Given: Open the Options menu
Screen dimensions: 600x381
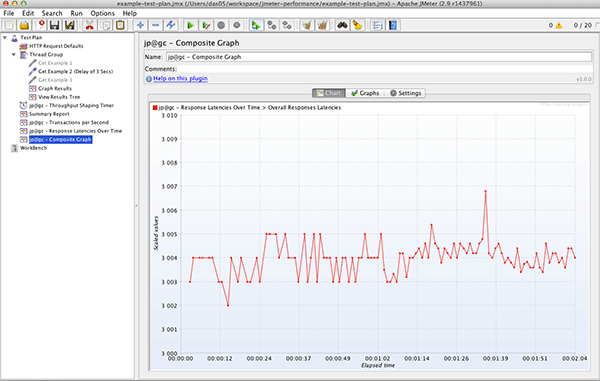Looking at the screenshot, I should 103,13.
